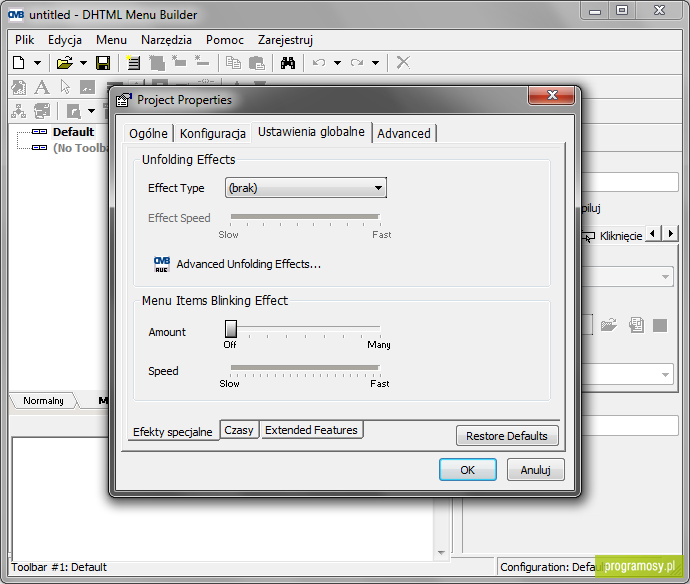Click the blinking Speed slider track
690x584 pixels.
tap(305, 367)
